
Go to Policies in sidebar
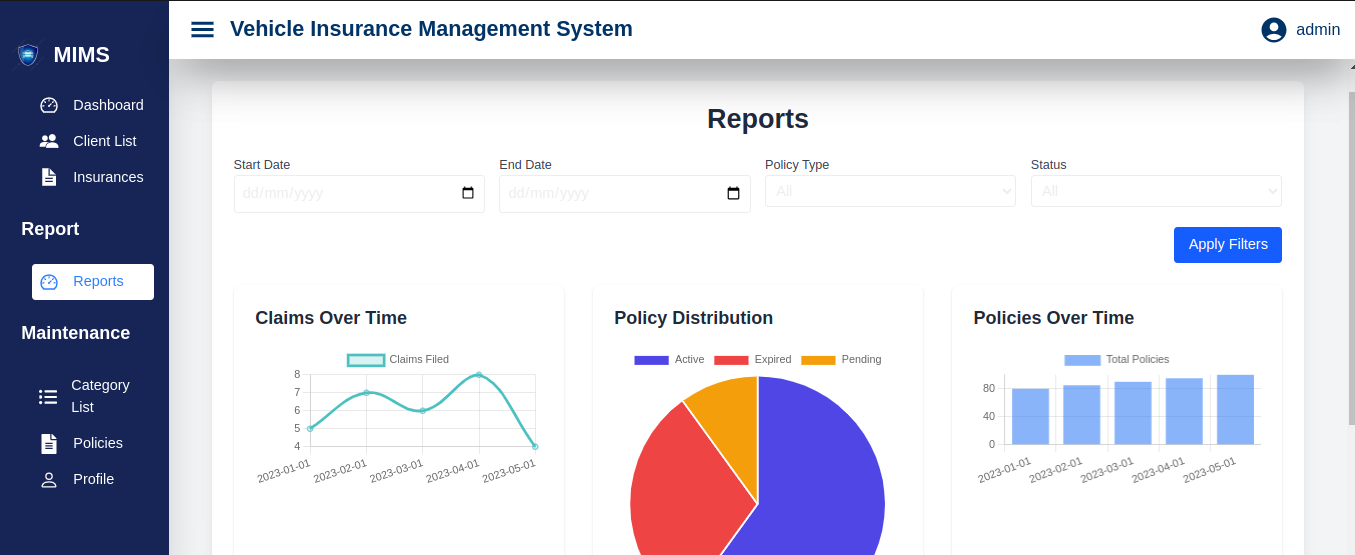97,443
